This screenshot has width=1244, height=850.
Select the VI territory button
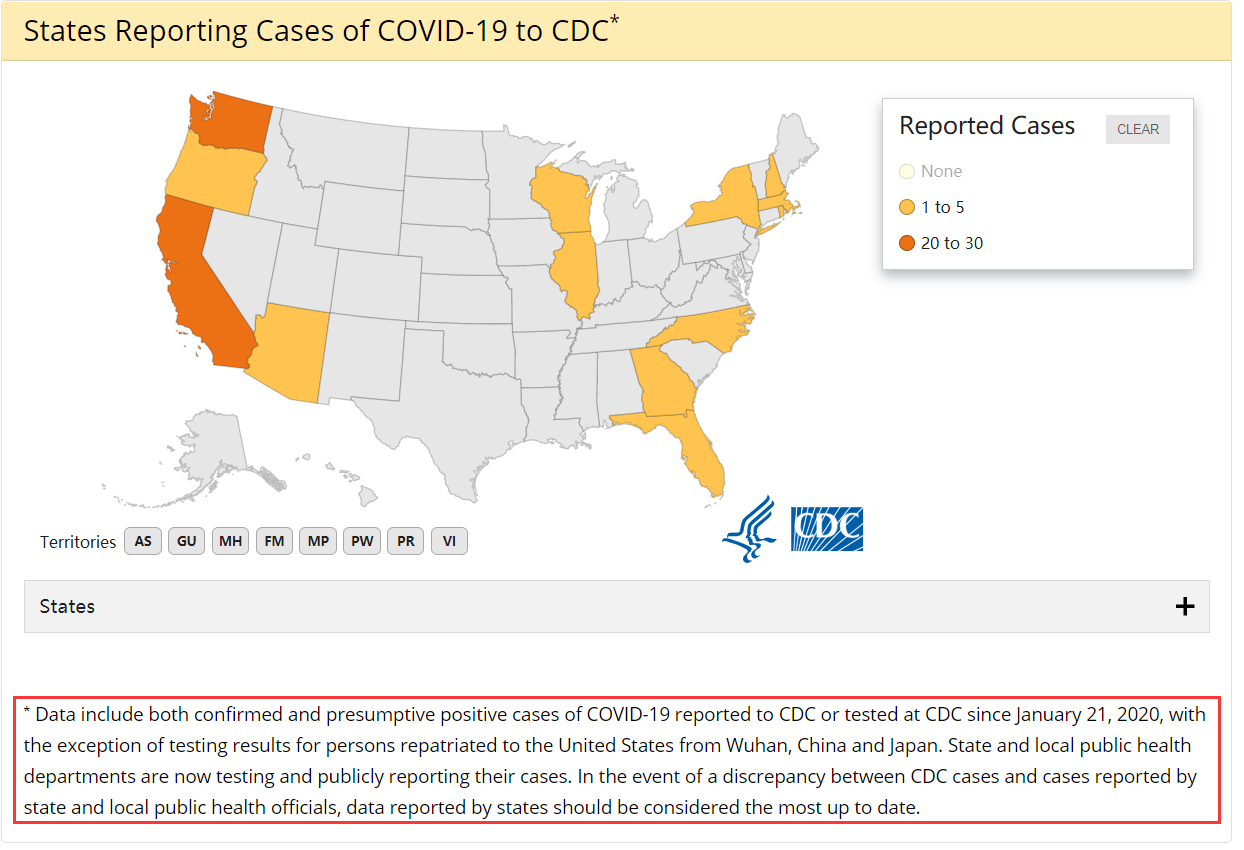click(x=450, y=541)
